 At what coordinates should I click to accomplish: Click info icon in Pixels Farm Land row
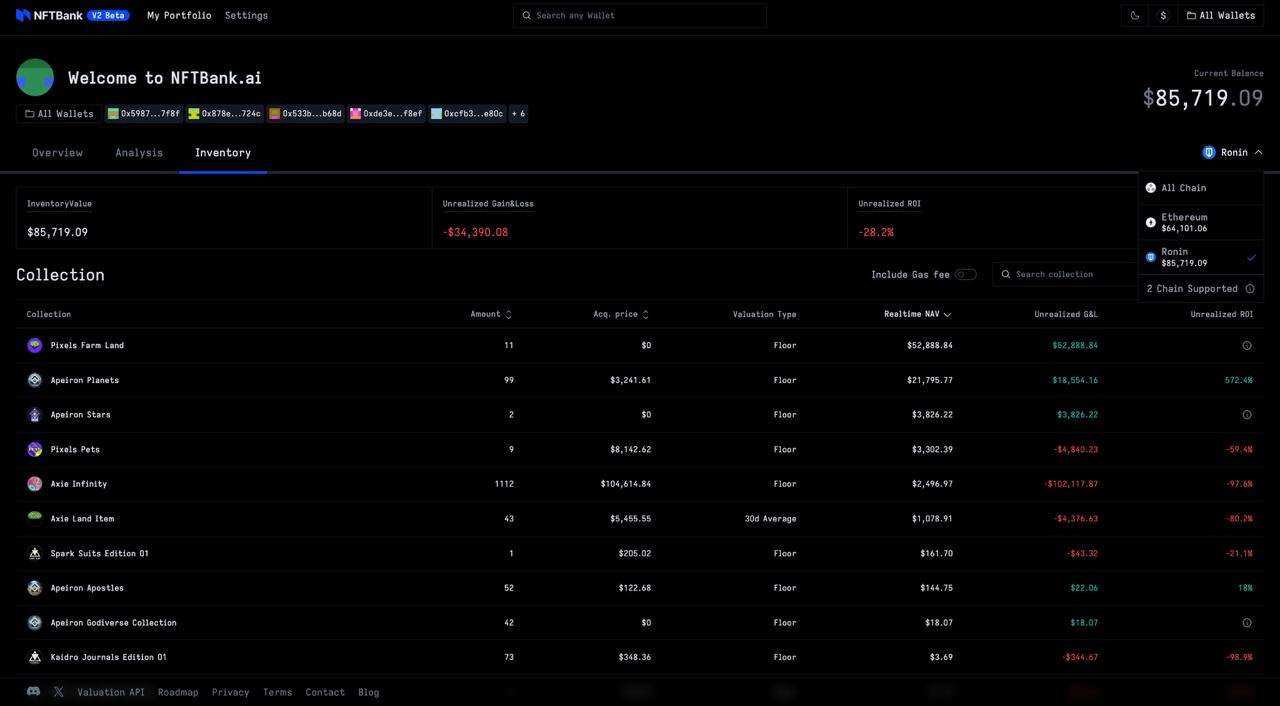(x=1247, y=345)
